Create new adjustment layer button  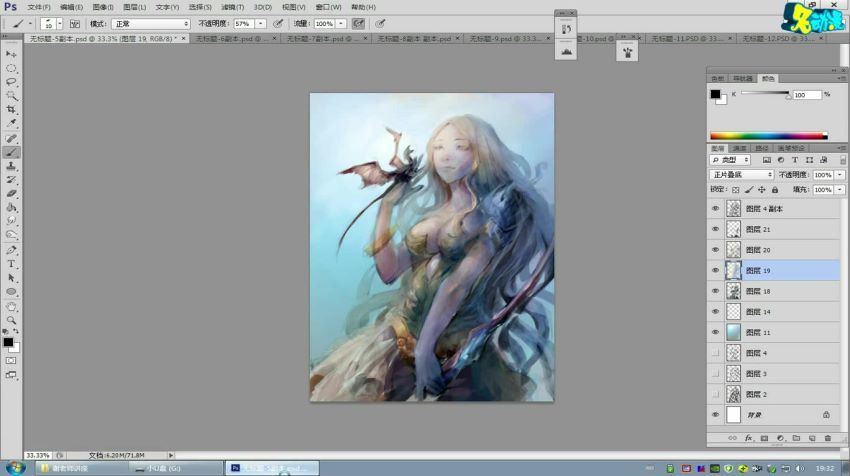[x=780, y=438]
